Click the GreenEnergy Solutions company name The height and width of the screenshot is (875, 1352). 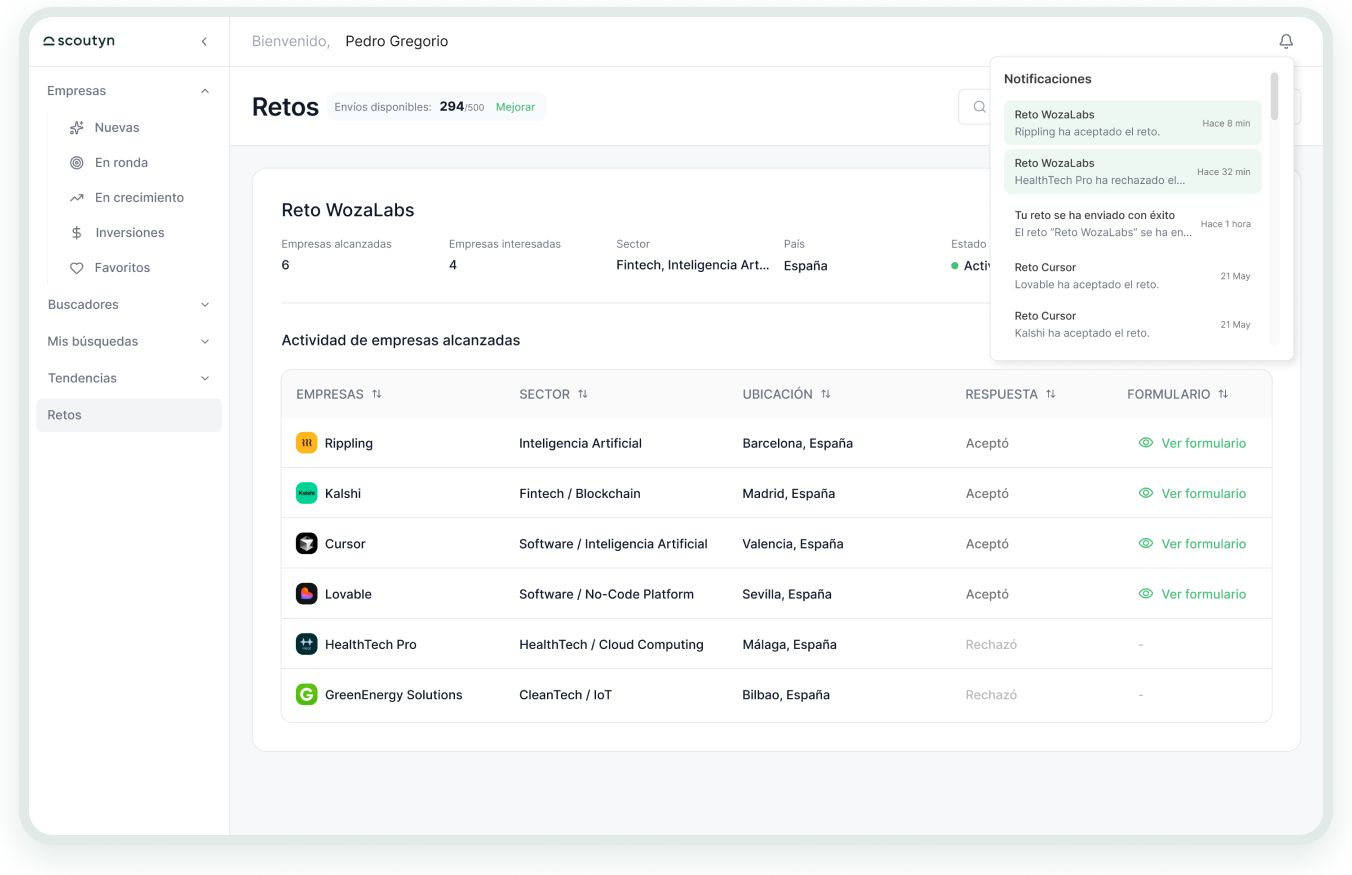click(x=394, y=695)
